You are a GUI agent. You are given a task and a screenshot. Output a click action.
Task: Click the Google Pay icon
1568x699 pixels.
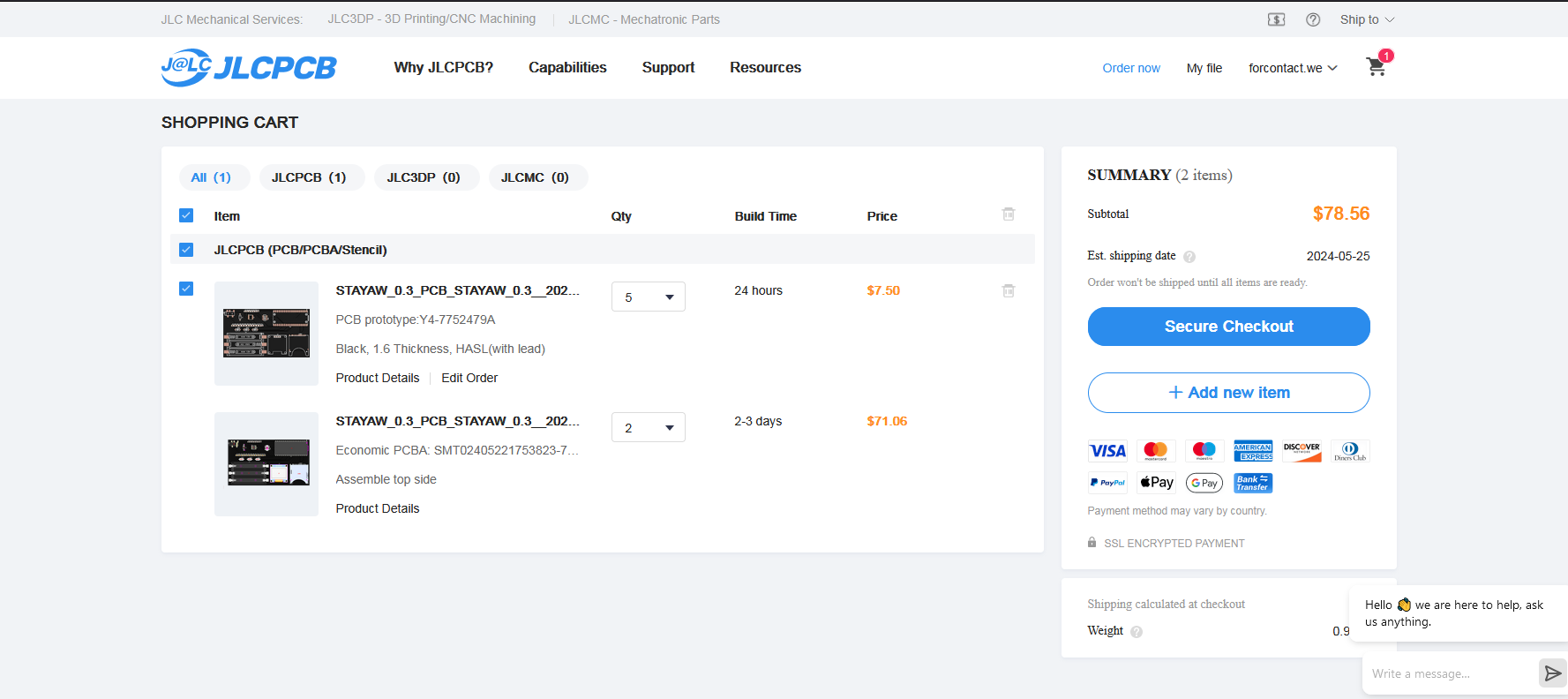point(1204,483)
